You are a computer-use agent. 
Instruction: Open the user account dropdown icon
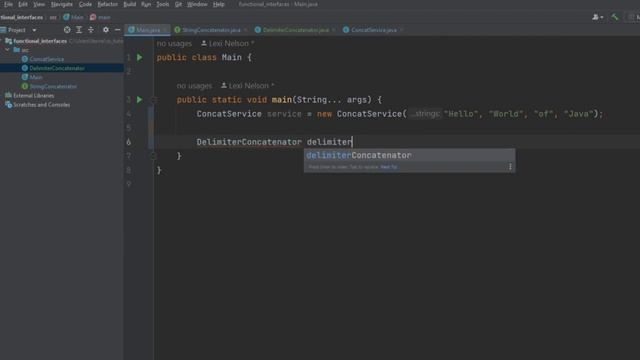coord(598,17)
